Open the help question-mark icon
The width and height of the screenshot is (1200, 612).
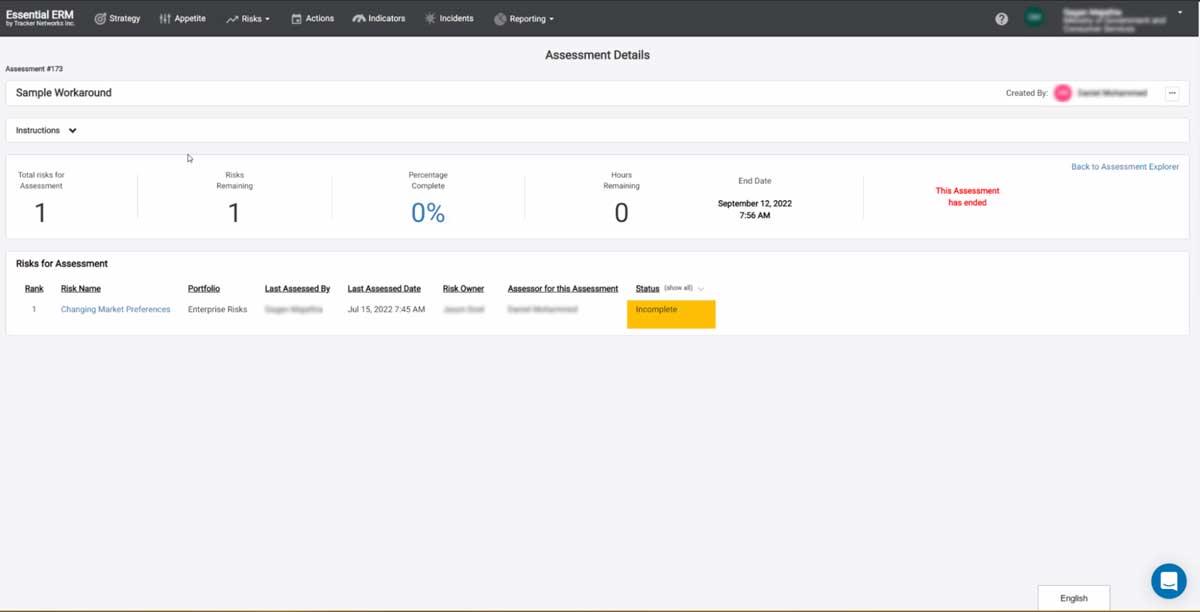click(1001, 18)
